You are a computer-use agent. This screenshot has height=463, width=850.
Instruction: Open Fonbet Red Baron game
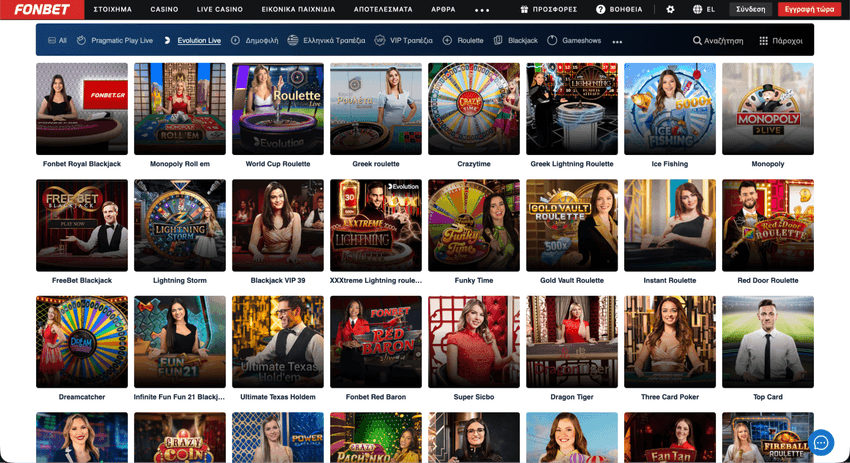376,342
